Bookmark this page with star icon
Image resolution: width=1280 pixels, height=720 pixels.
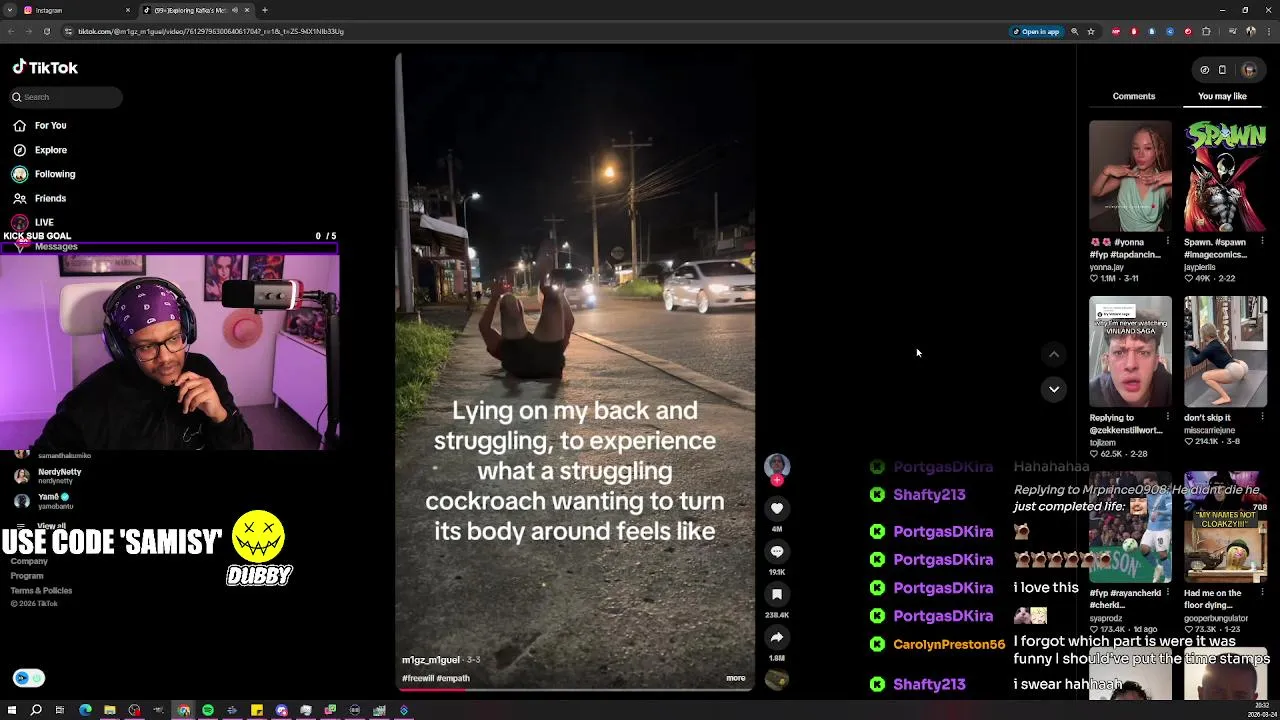tap(1091, 31)
